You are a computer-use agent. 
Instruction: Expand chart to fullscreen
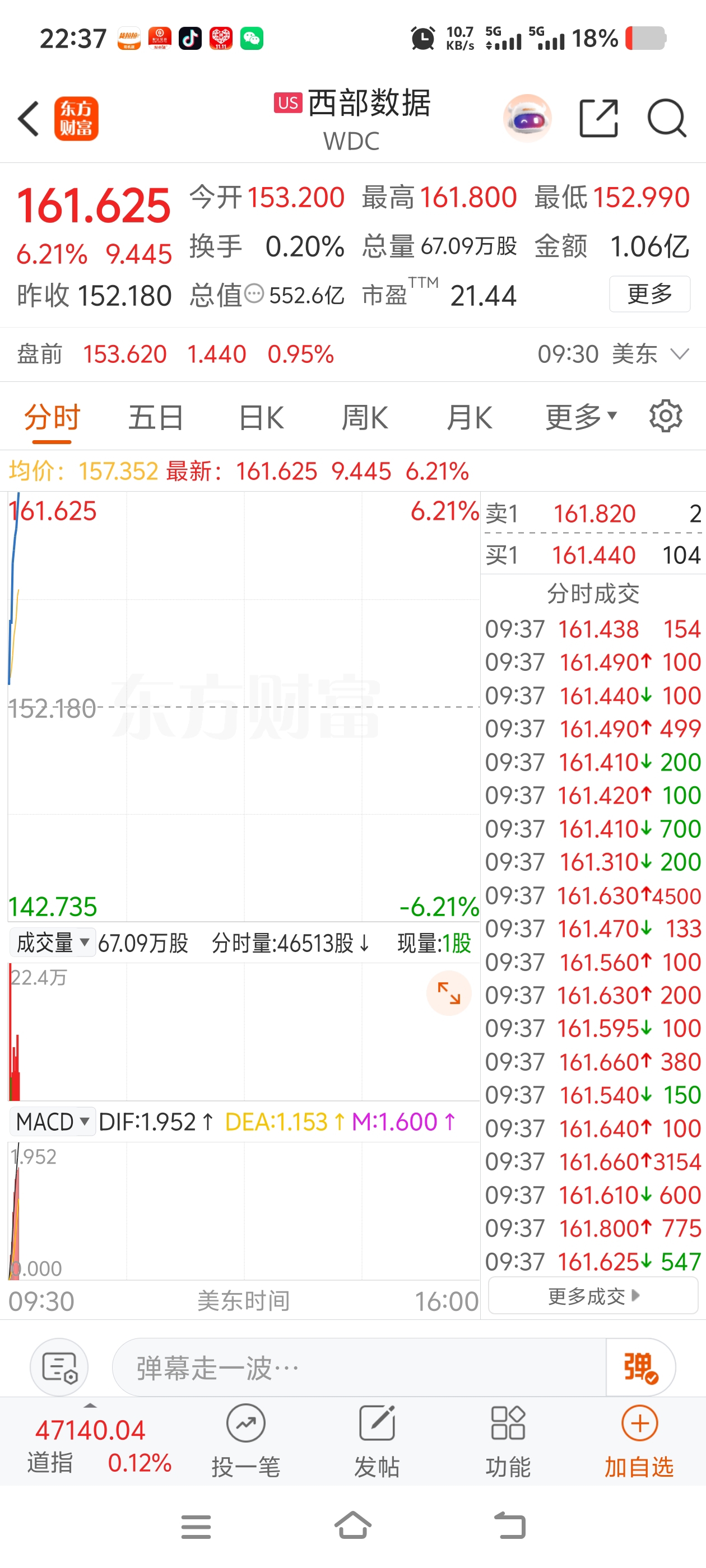click(449, 993)
